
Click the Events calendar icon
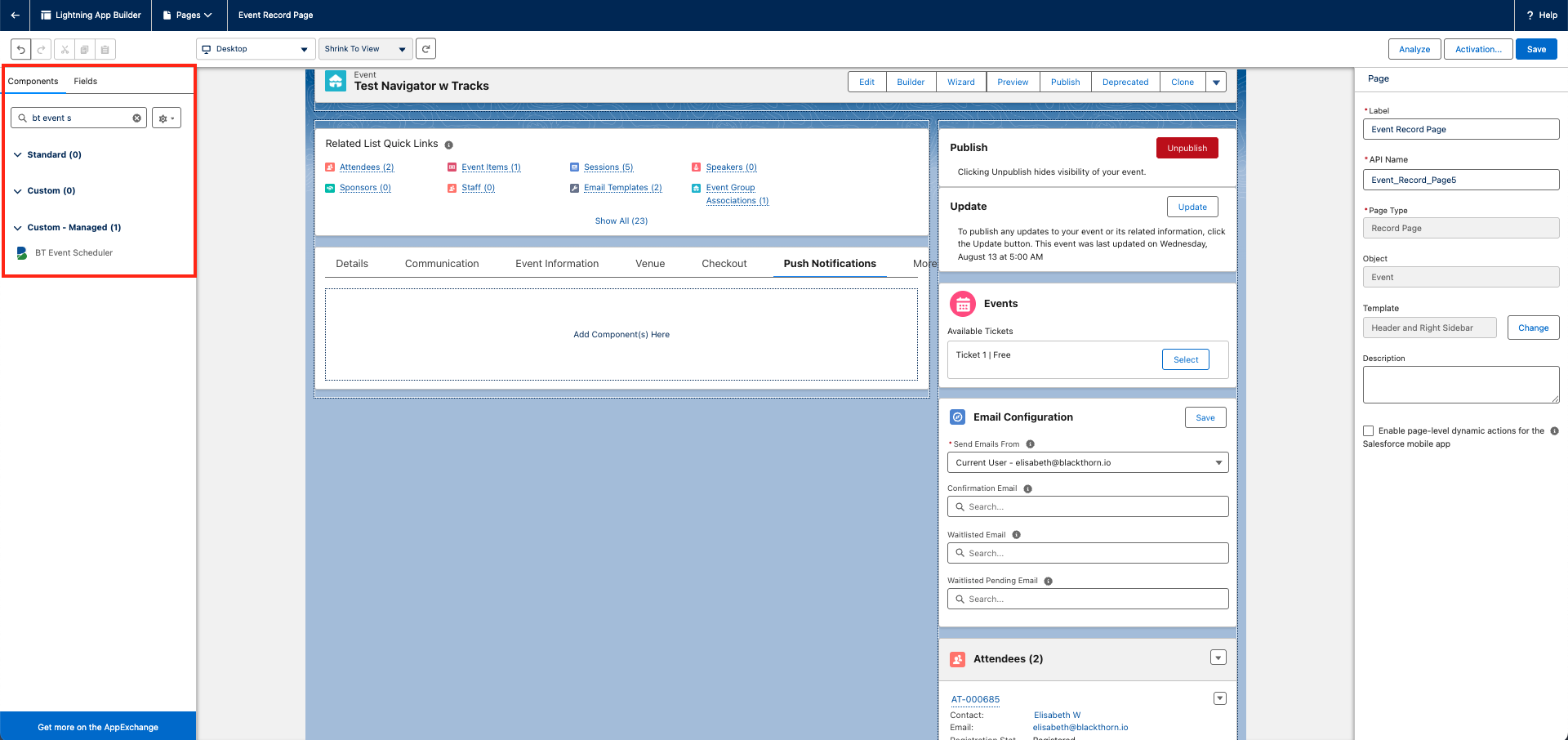coord(963,304)
